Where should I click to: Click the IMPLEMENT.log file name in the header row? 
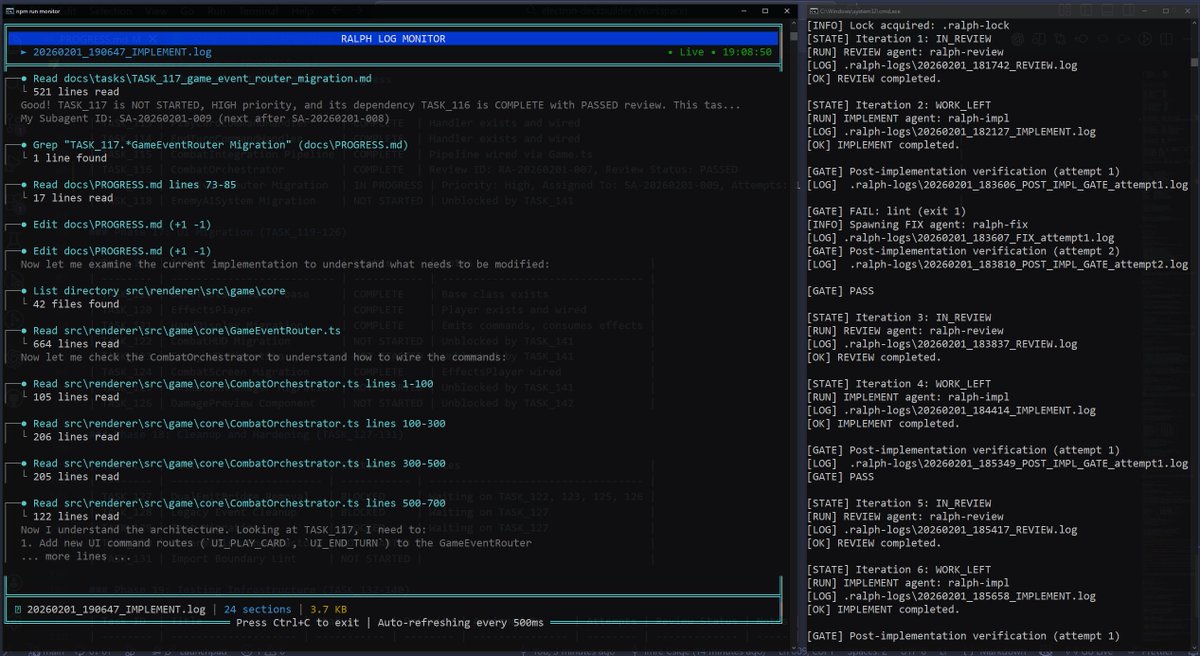122,51
